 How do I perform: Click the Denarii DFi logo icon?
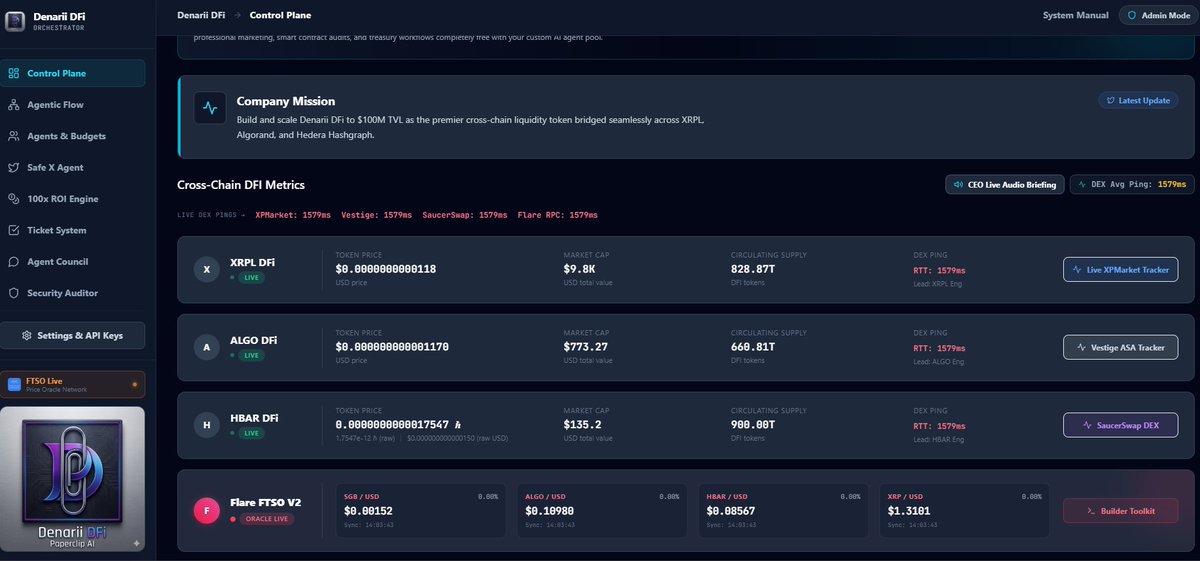14,20
